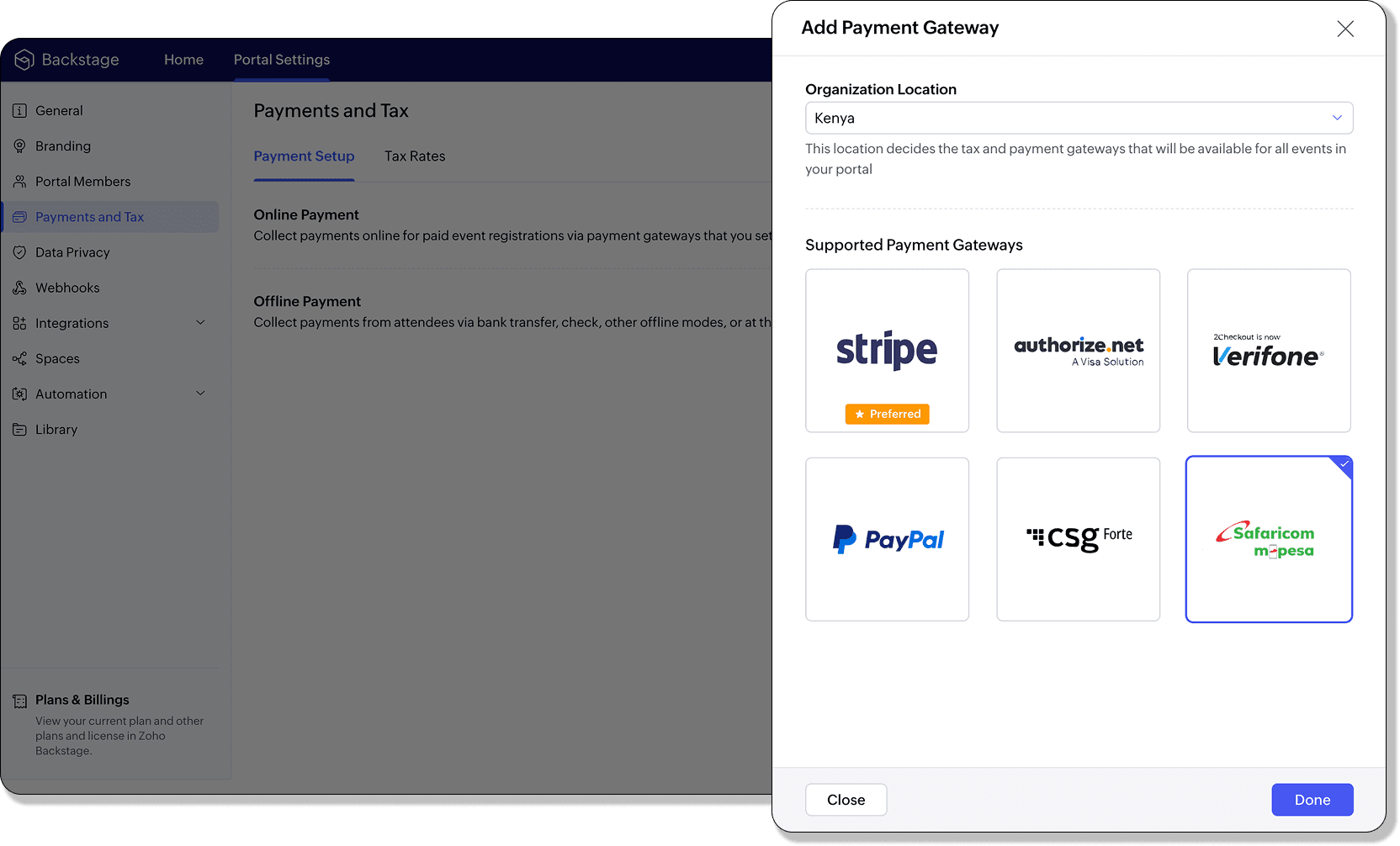Click the Automation icon in sidebar
Image resolution: width=1400 pixels, height=846 pixels.
(x=19, y=394)
